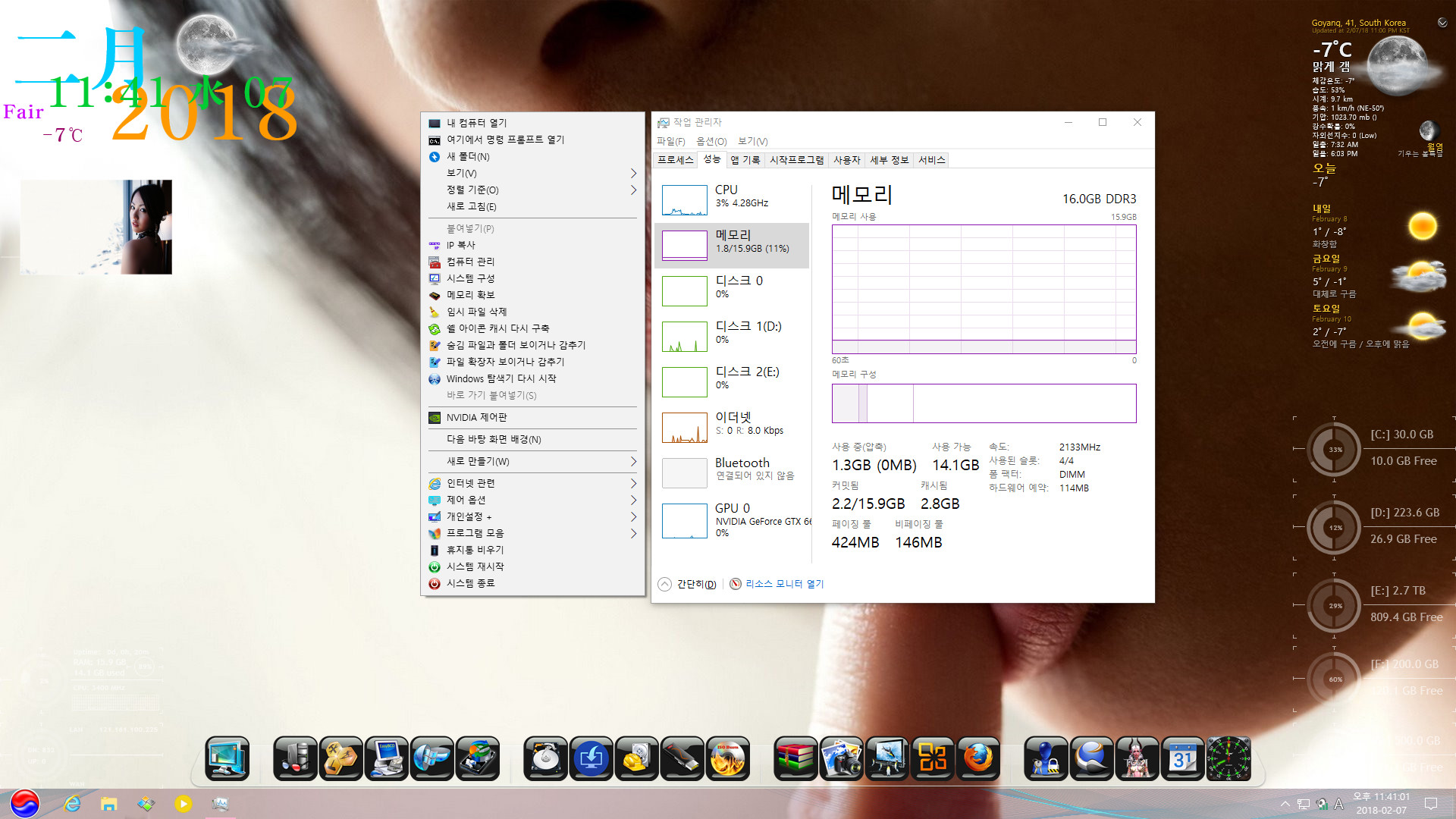Switch to the 시작프로그램 tab
Viewport: 1456px width, 819px height.
(x=796, y=160)
